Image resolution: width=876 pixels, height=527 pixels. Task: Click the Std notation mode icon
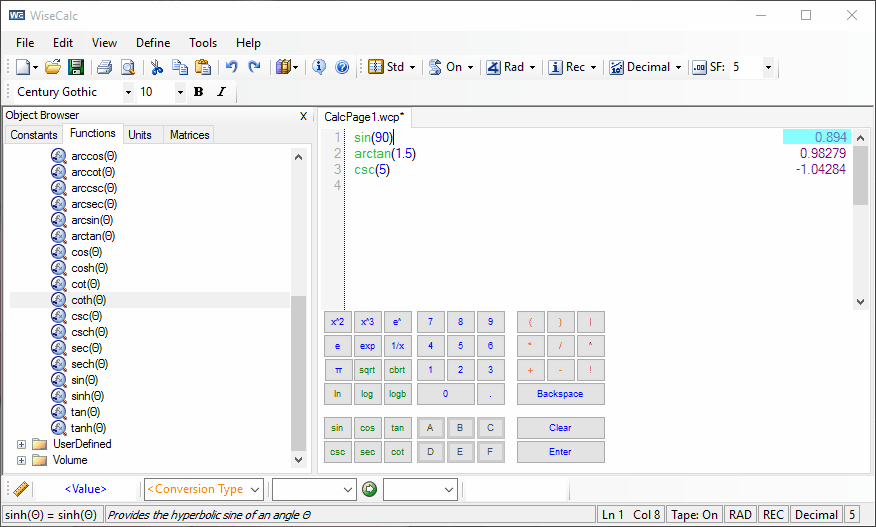(376, 67)
